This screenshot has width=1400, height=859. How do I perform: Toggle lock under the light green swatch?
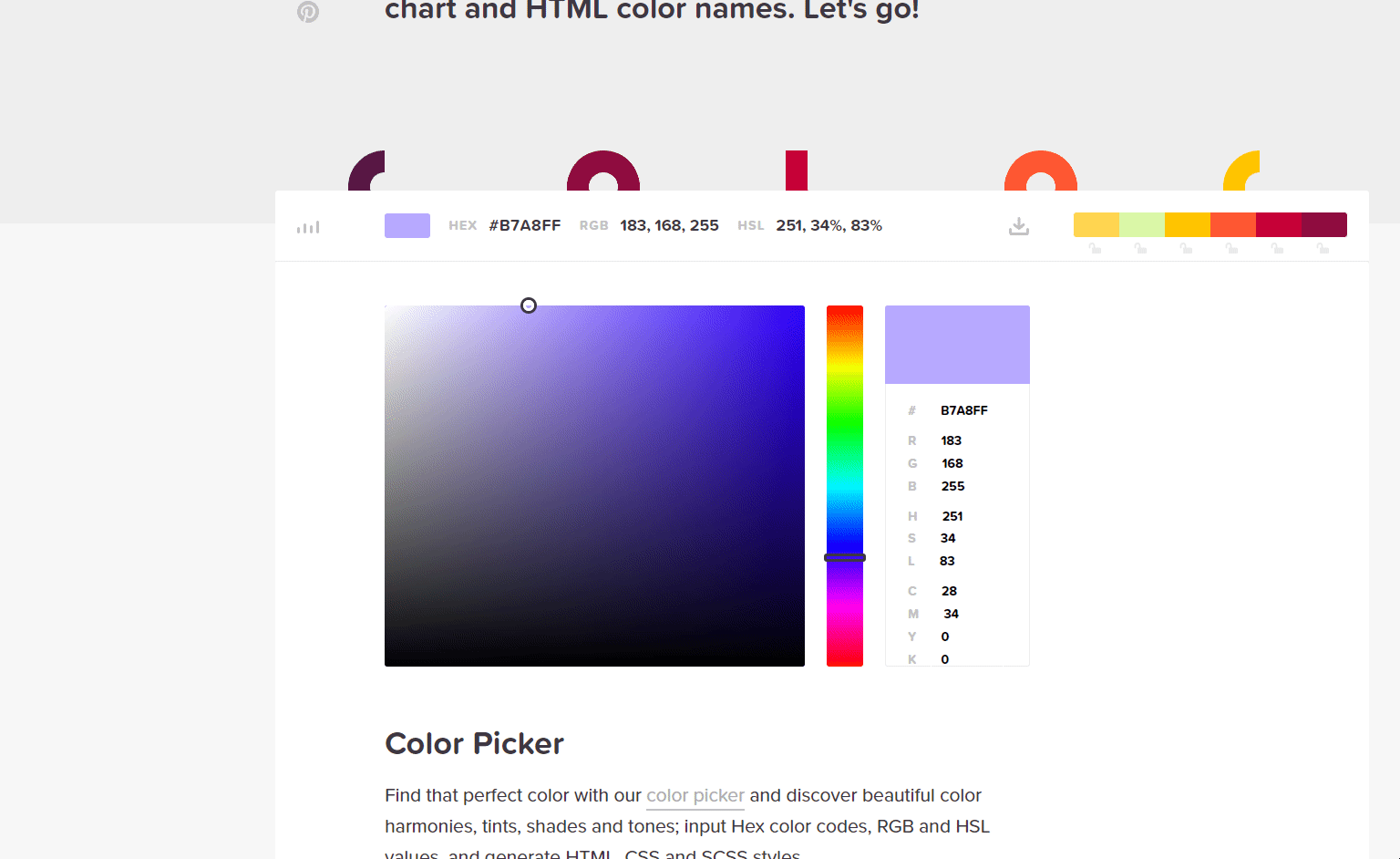coord(1140,248)
